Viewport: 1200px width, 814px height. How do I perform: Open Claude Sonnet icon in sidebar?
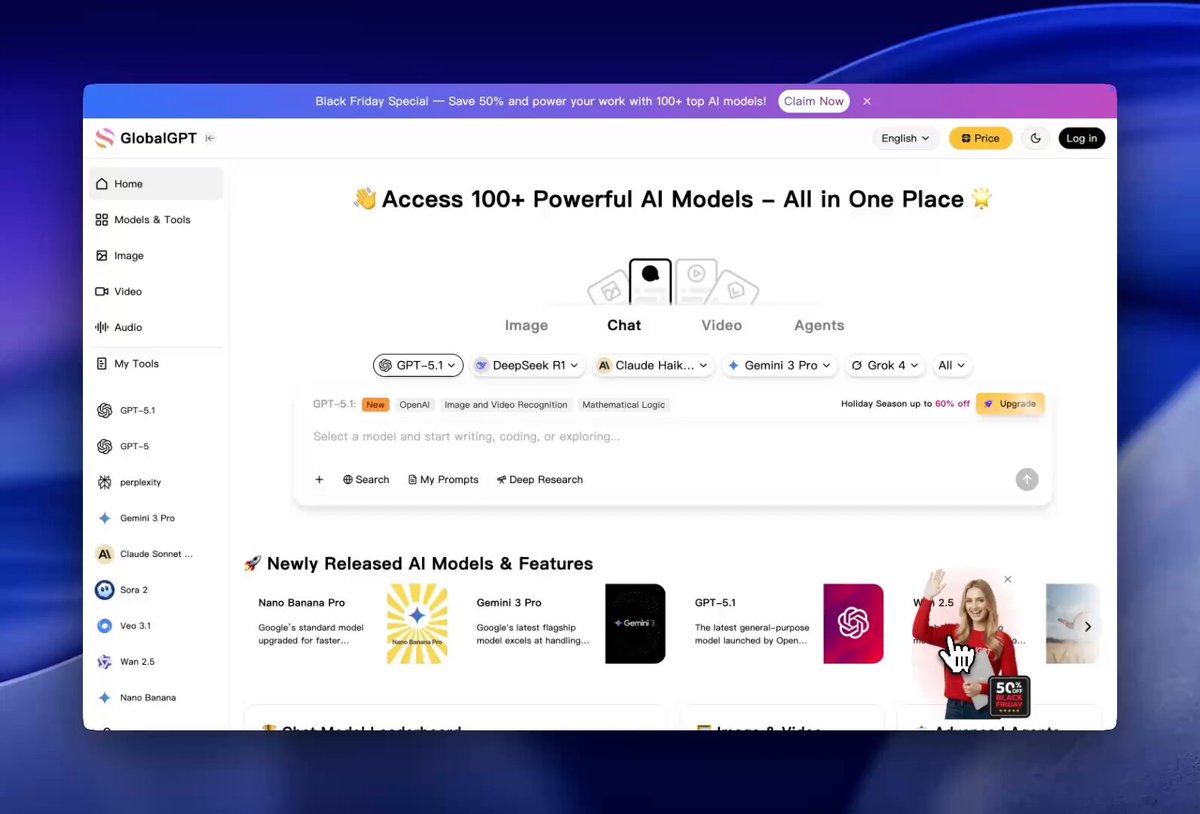click(104, 554)
